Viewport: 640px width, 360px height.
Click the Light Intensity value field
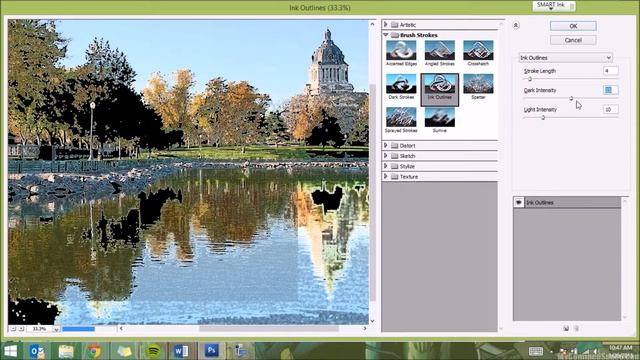click(x=611, y=109)
